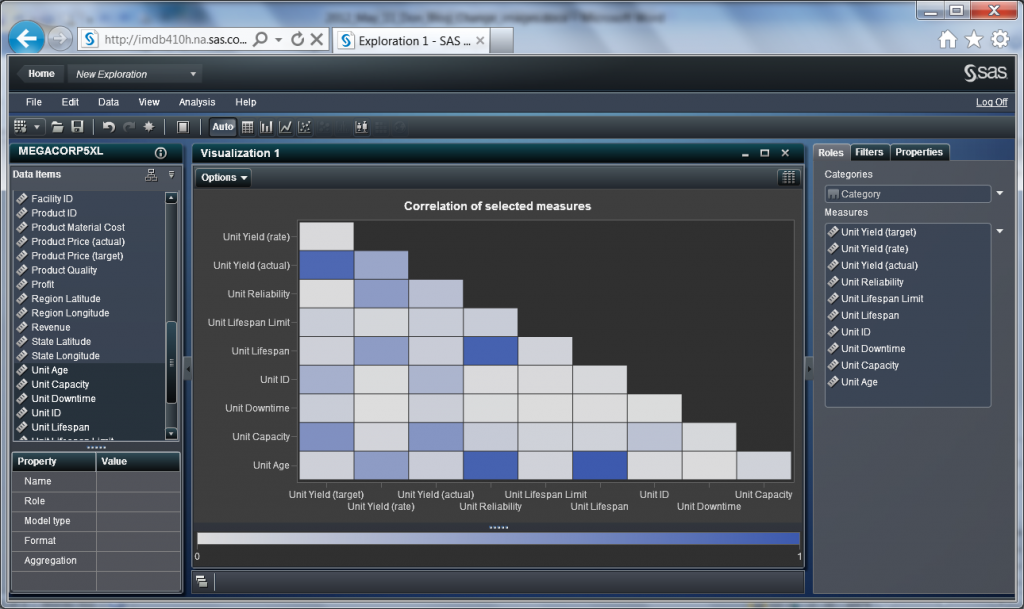The image size is (1024, 609).
Task: Switch to the Filters tab
Action: [x=869, y=152]
